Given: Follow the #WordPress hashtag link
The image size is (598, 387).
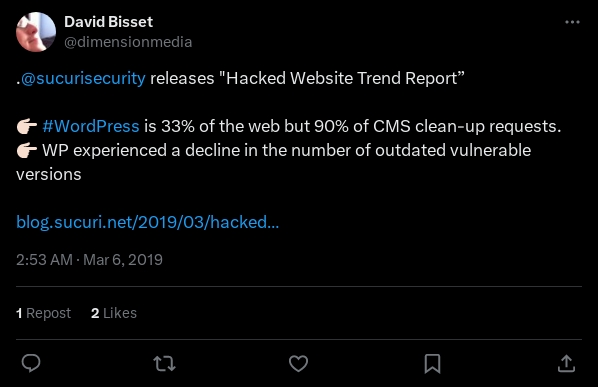Looking at the screenshot, I should pyautogui.click(x=91, y=126).
